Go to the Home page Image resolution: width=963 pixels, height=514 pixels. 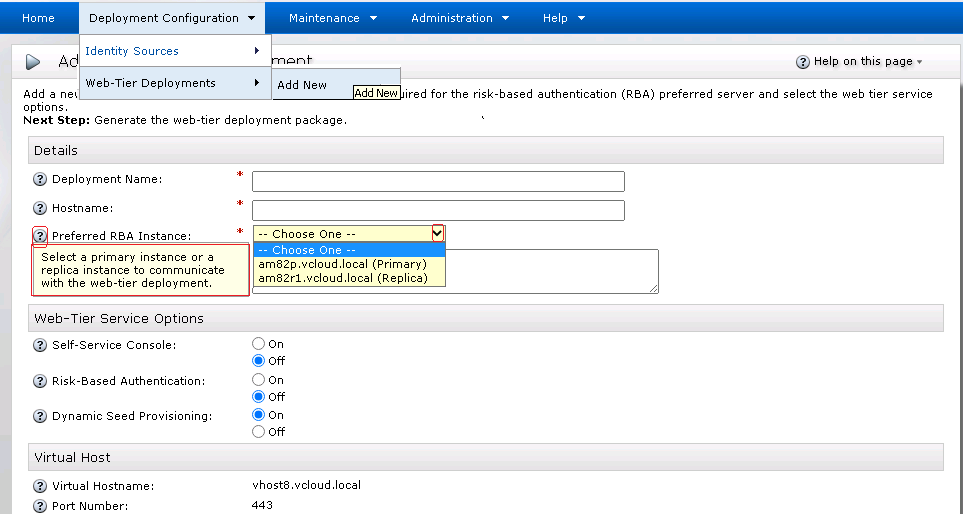point(38,18)
